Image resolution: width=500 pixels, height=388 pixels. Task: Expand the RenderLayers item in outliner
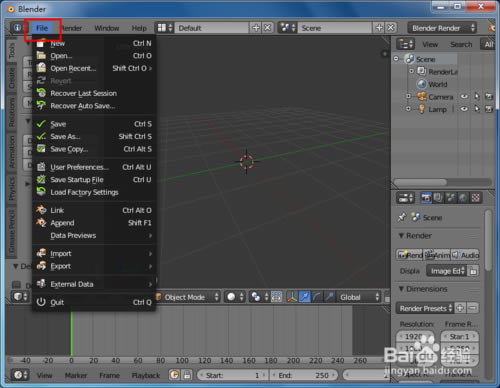click(411, 71)
